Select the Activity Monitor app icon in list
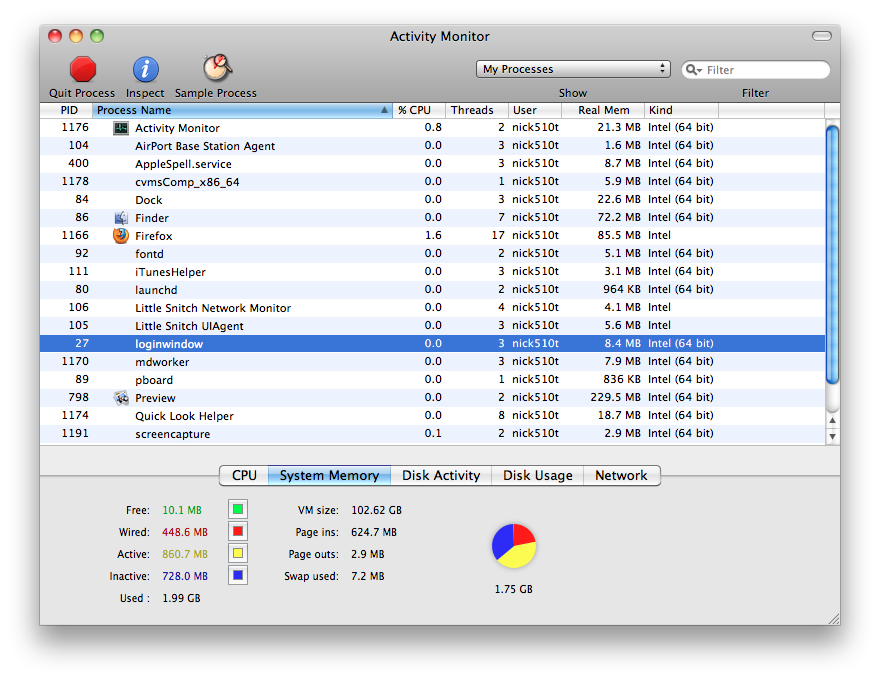The image size is (880, 680). tap(121, 128)
